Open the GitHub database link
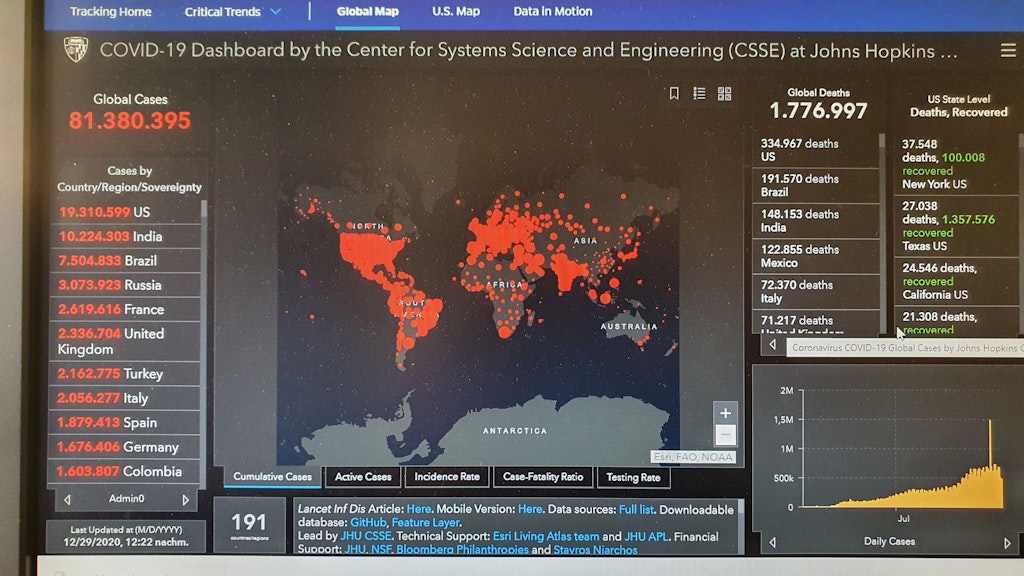 (x=368, y=522)
